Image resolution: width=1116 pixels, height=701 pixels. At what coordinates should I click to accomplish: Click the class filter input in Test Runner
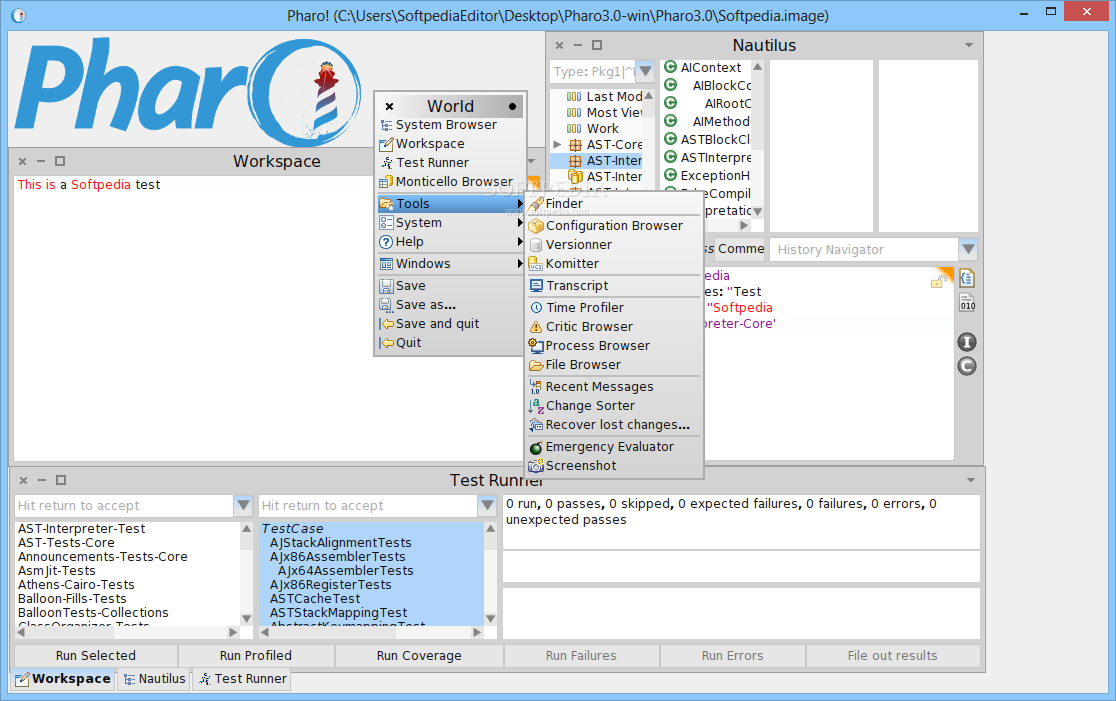[369, 505]
